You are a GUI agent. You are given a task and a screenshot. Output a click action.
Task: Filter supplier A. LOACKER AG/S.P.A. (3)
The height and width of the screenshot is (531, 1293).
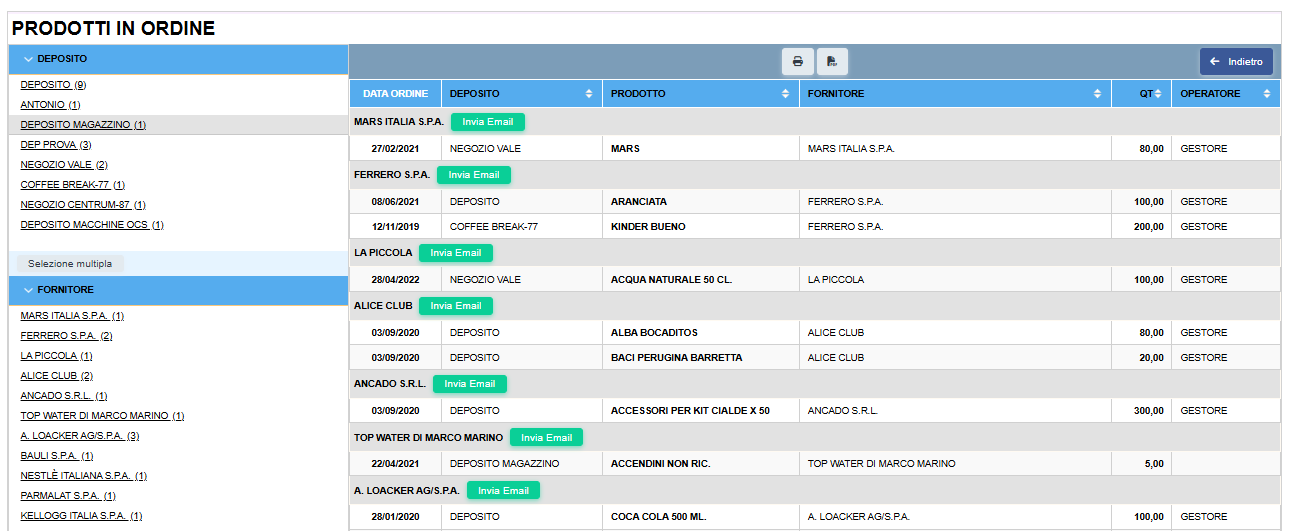(x=80, y=436)
